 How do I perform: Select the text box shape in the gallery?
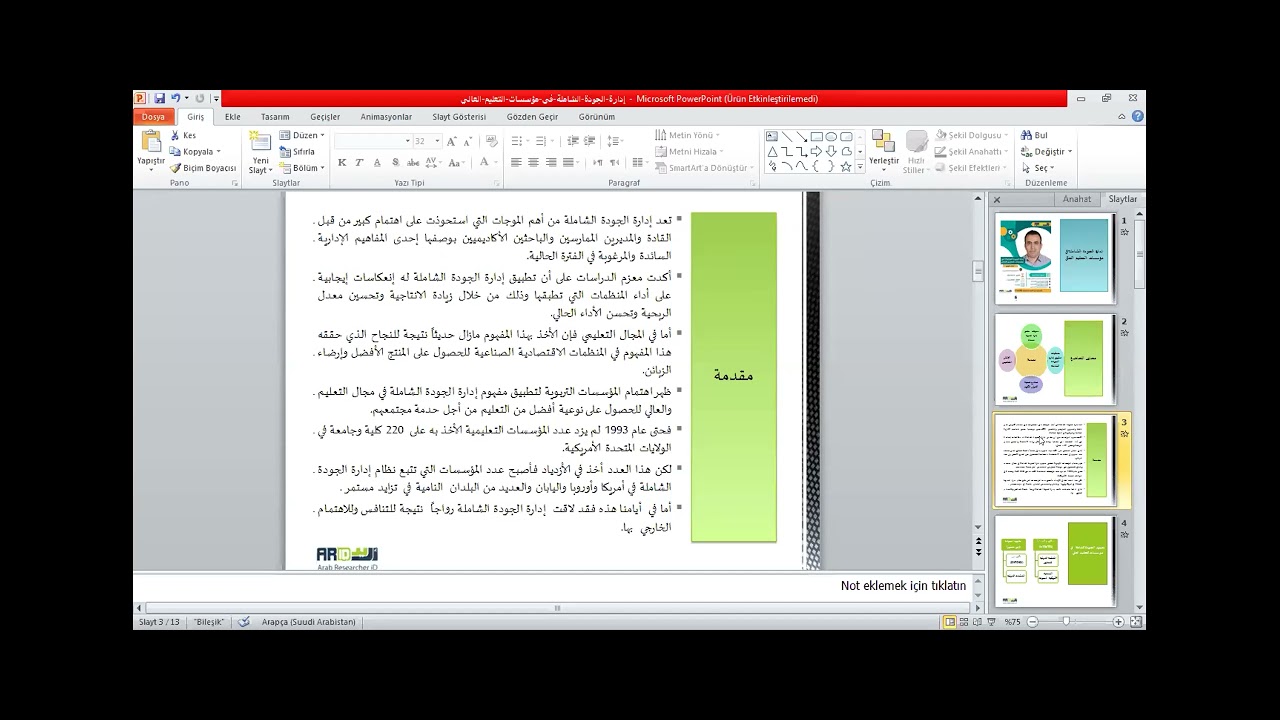click(772, 136)
